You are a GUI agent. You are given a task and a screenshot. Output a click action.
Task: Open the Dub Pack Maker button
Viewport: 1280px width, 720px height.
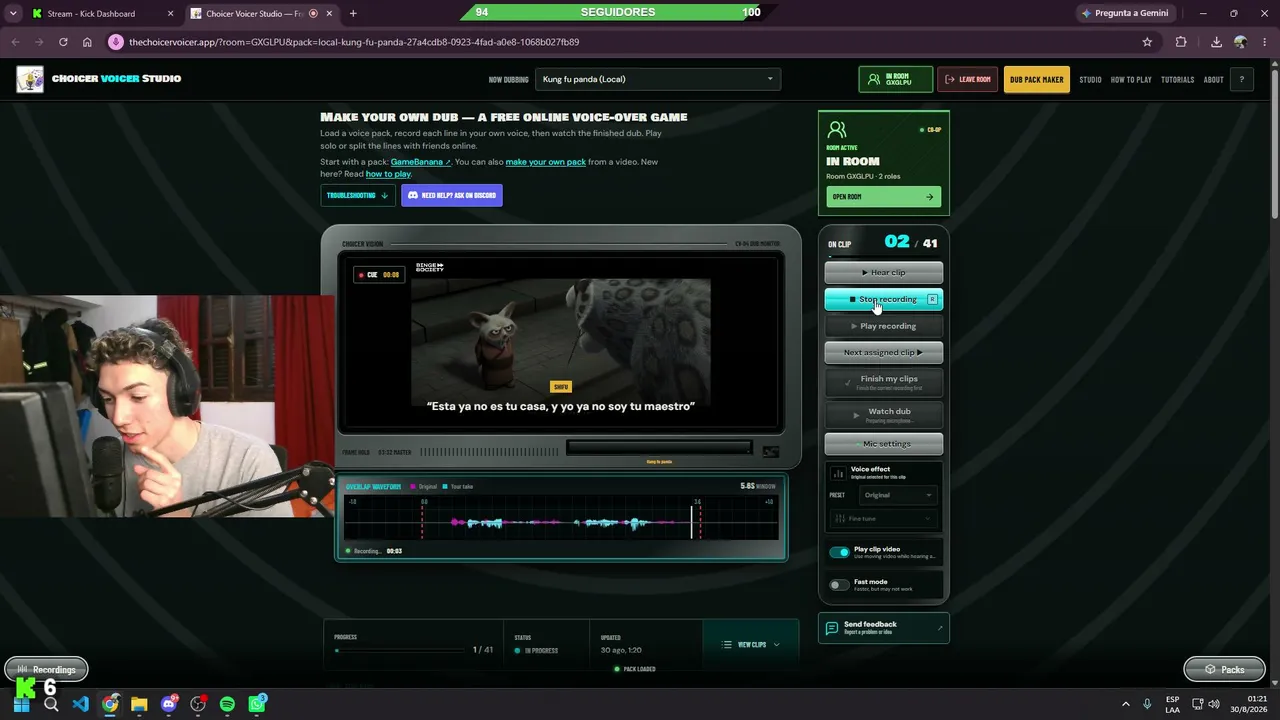tap(1036, 79)
